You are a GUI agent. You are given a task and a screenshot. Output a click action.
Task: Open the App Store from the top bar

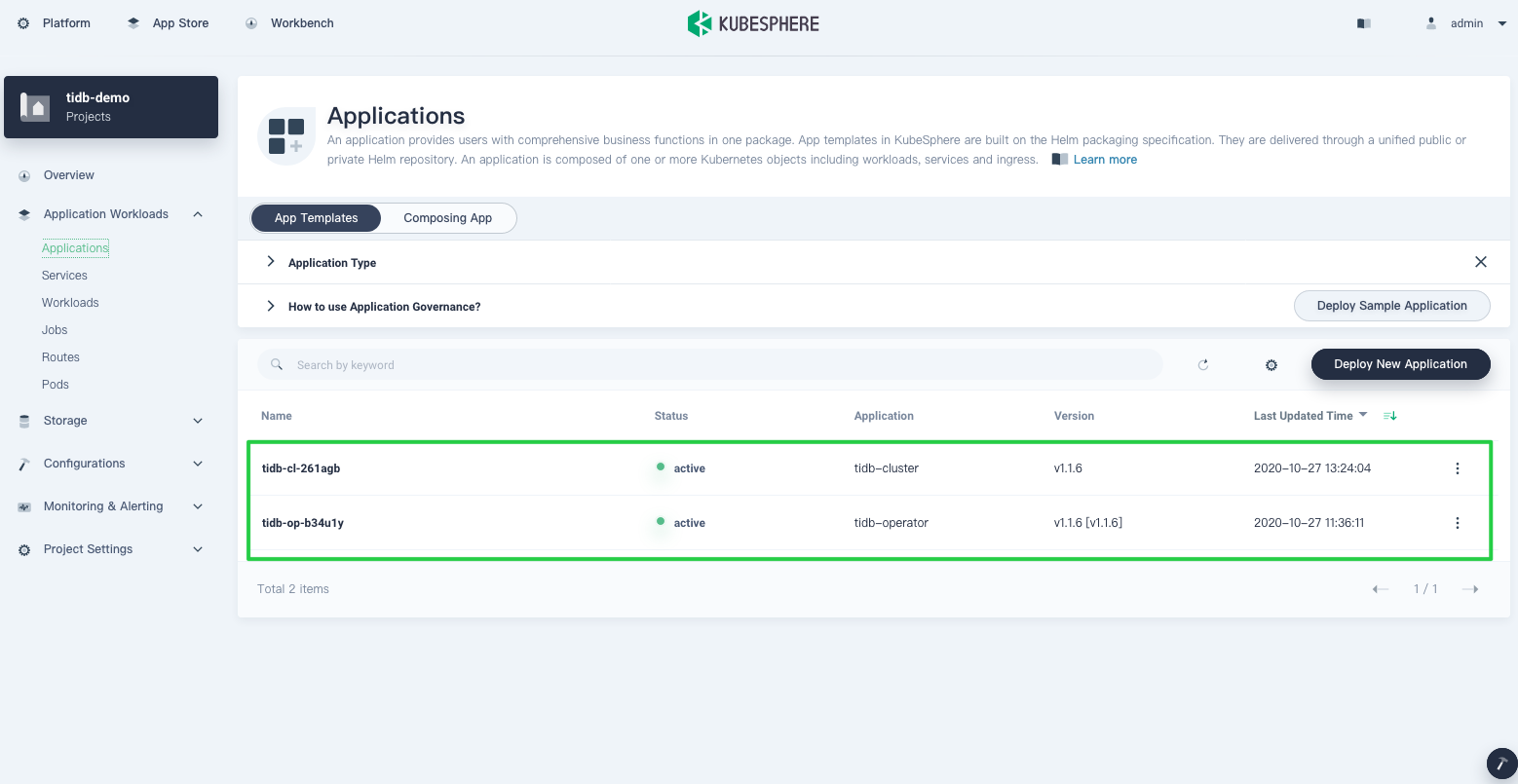point(133,22)
